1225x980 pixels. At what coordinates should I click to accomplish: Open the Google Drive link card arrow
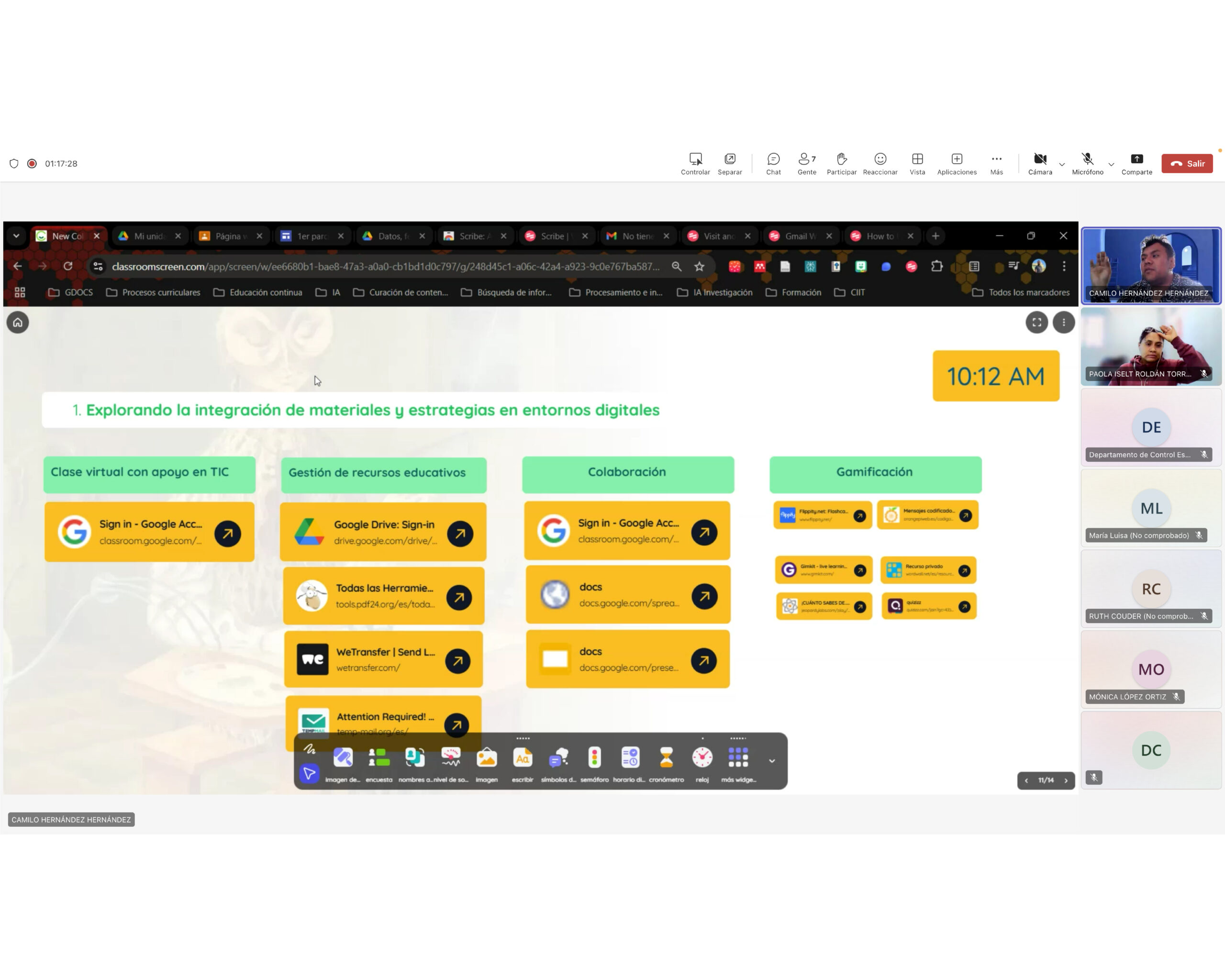[460, 534]
